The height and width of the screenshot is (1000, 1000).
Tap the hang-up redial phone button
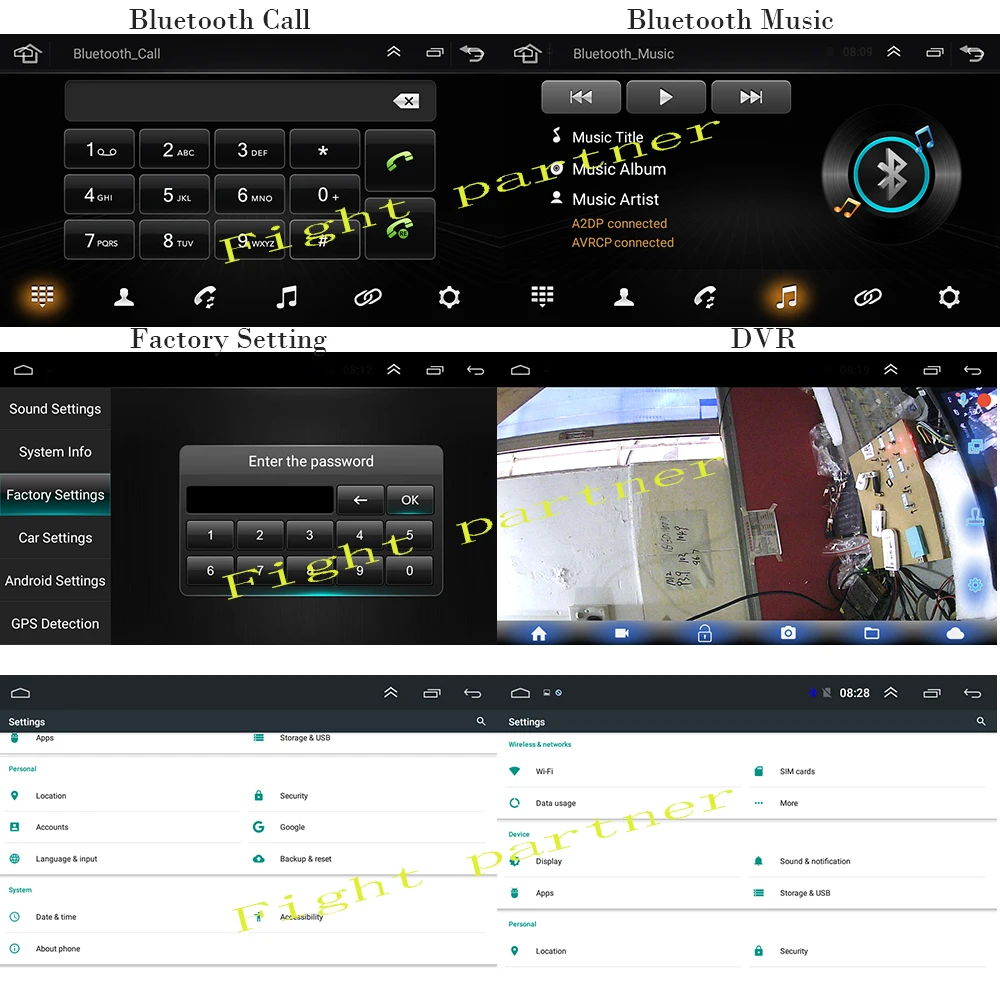[400, 228]
